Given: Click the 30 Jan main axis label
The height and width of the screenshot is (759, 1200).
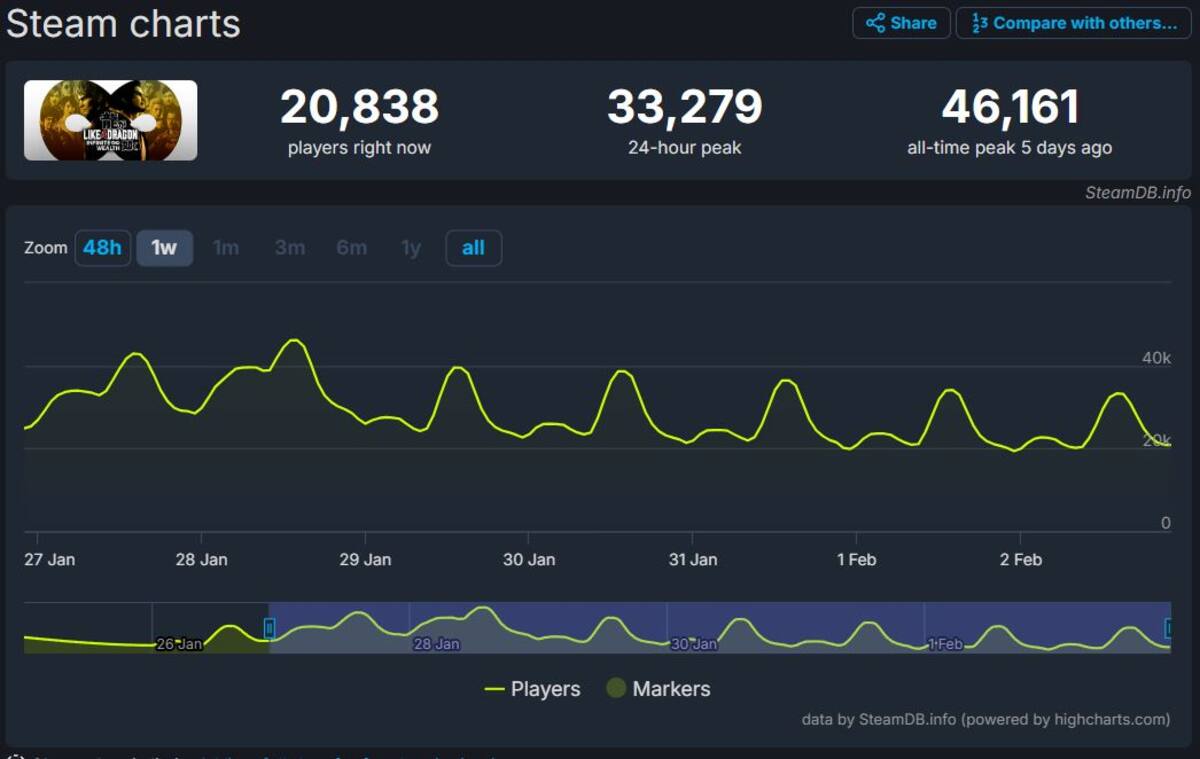Looking at the screenshot, I should point(529,559).
